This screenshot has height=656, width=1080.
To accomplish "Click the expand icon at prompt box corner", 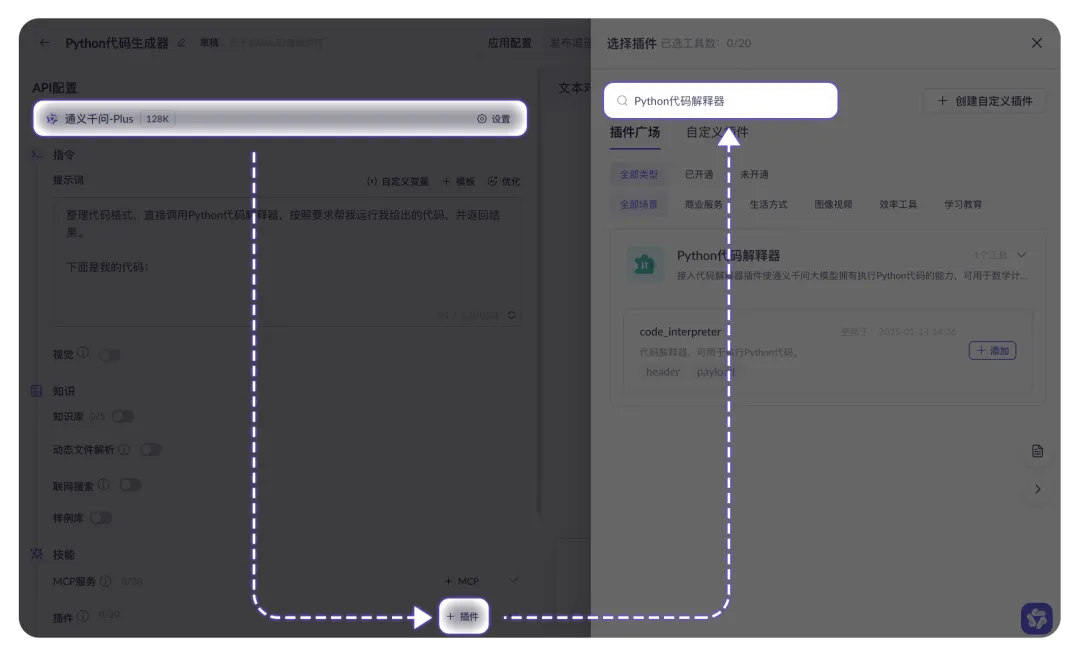I will click(x=512, y=315).
